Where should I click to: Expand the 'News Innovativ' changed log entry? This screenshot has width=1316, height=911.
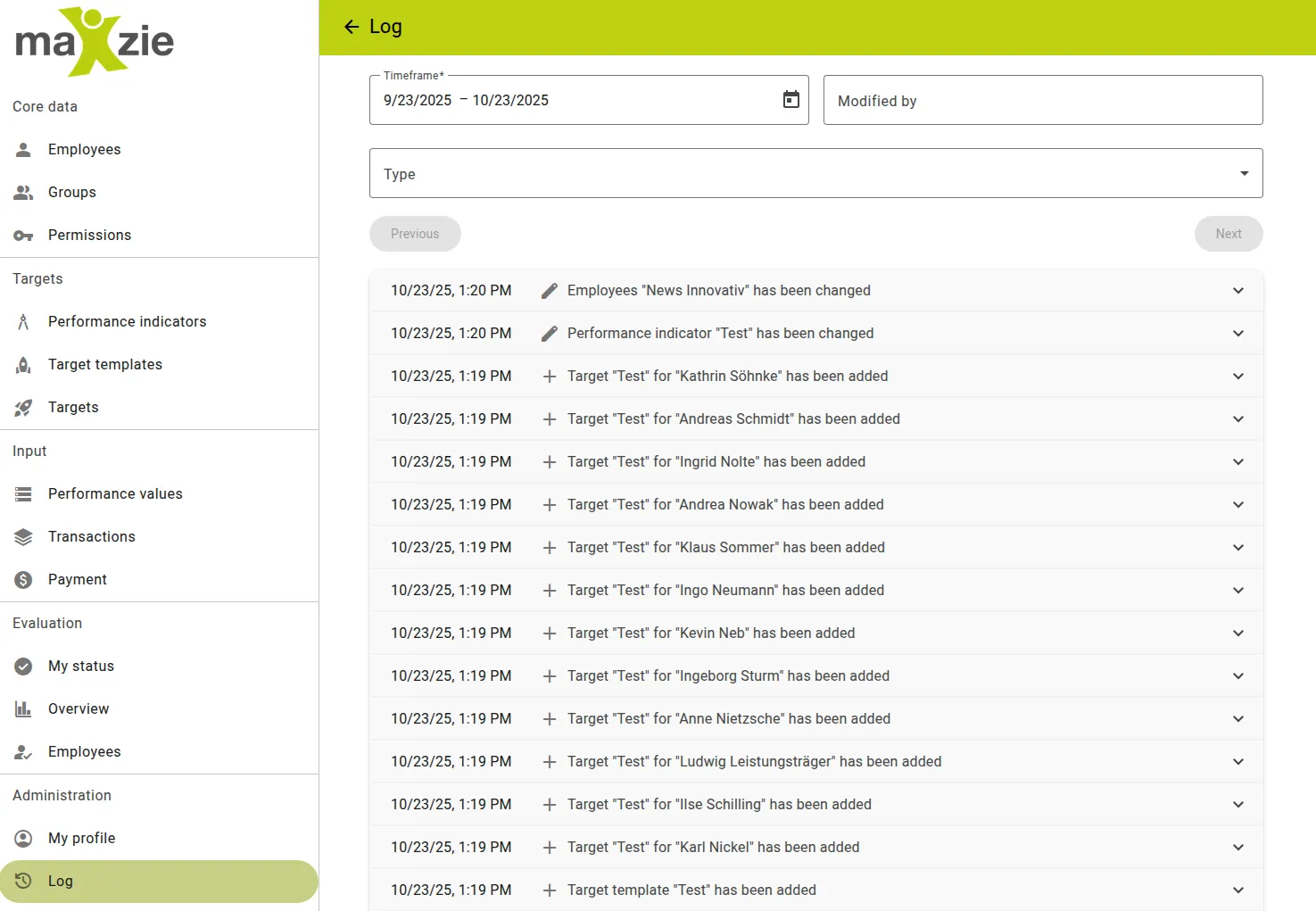[x=1238, y=290]
